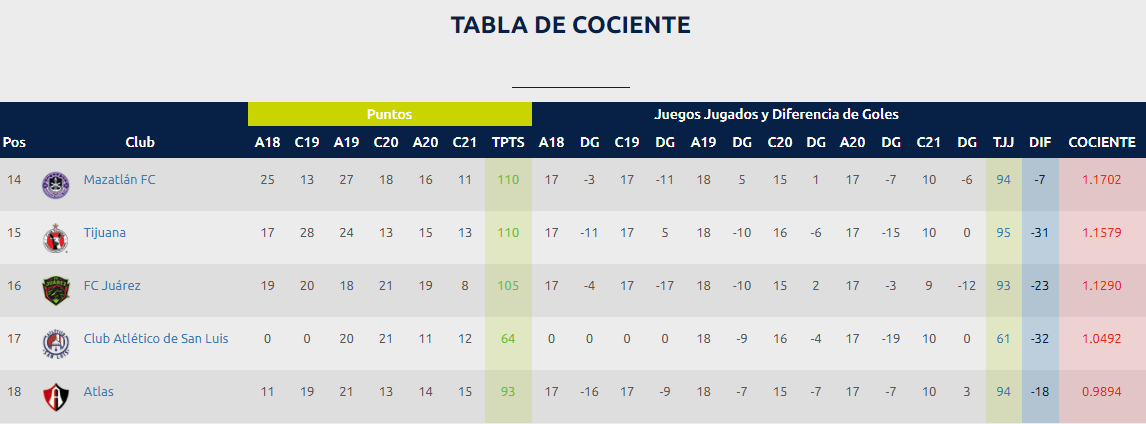Click the Atlas club crest icon
The height and width of the screenshot is (424, 1146).
[54, 396]
